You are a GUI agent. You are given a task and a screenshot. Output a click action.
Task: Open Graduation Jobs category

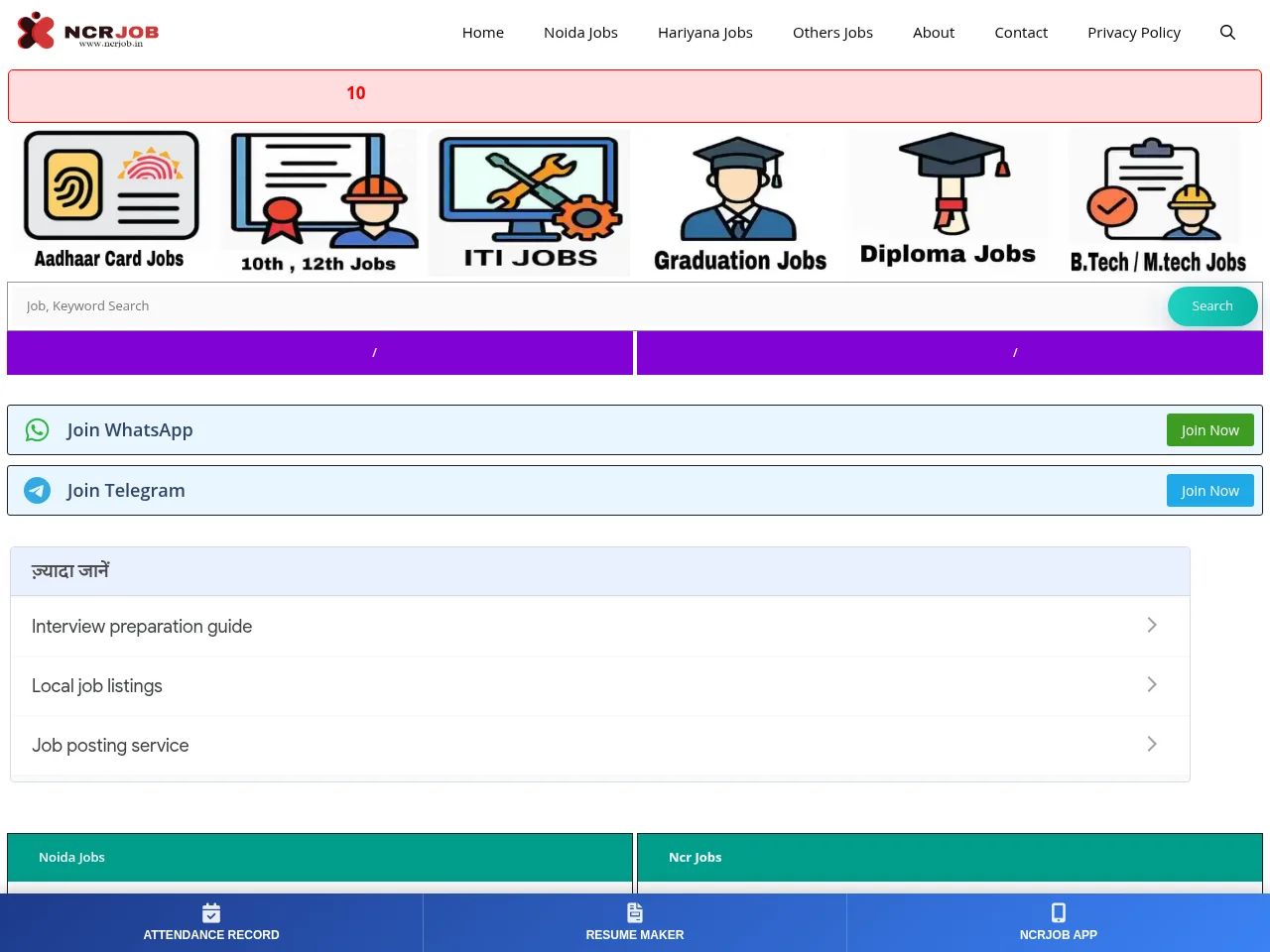coord(739,202)
